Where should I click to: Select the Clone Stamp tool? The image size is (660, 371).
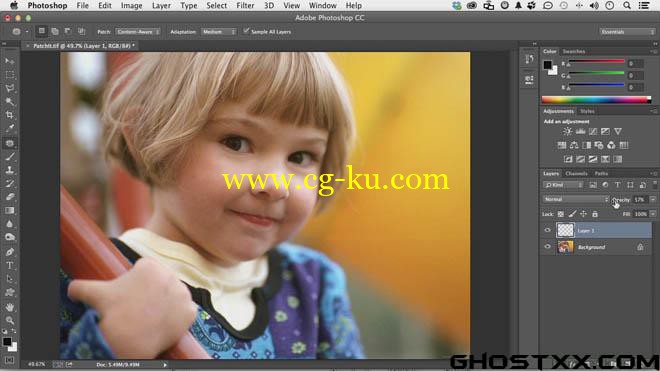point(9,170)
